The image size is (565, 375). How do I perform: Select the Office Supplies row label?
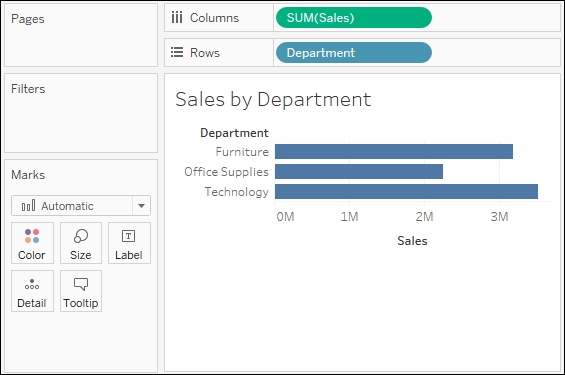click(226, 172)
